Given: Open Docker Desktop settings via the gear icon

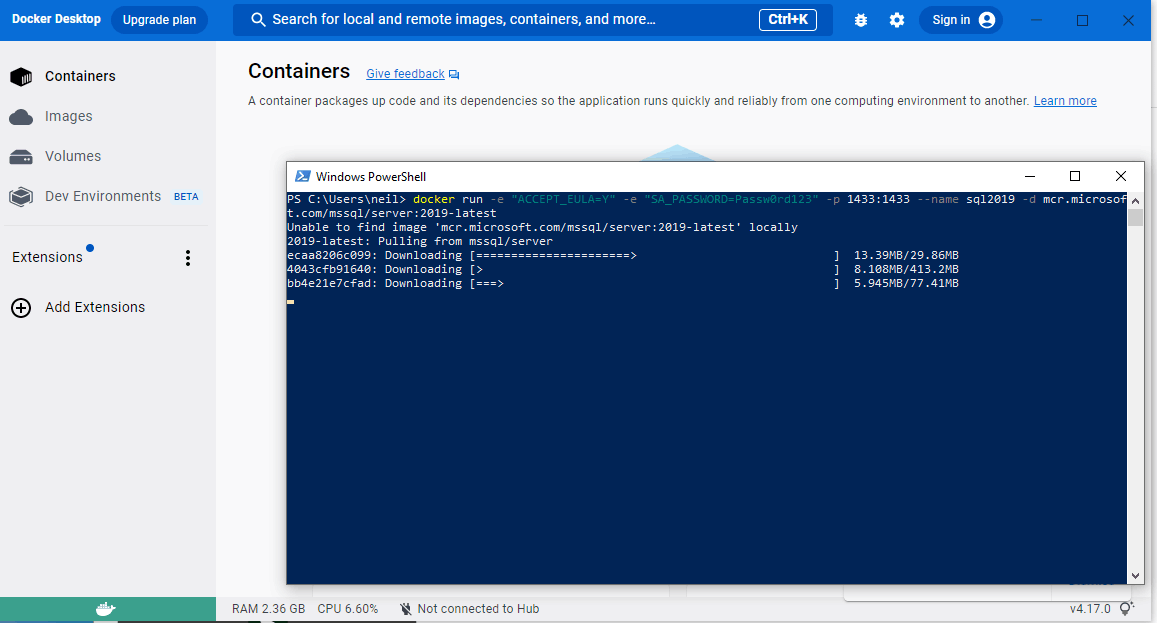Looking at the screenshot, I should click(x=896, y=19).
